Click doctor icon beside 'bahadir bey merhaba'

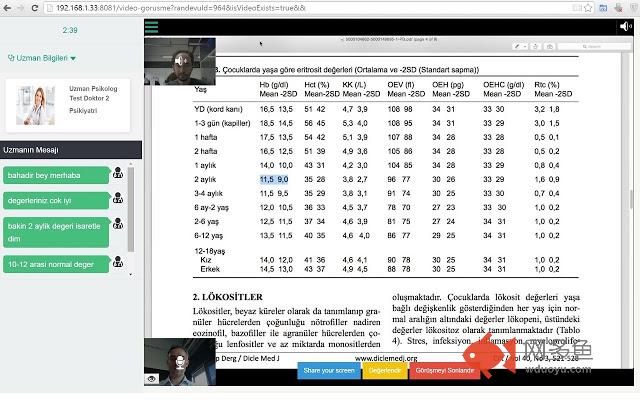pos(118,174)
